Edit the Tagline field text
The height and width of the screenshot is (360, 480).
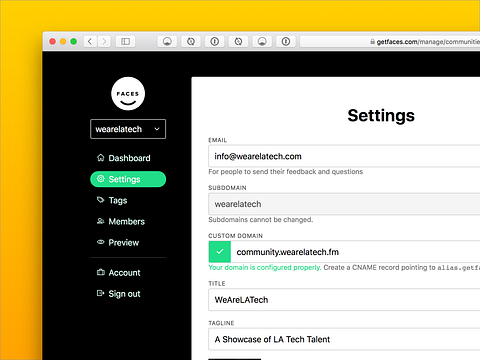pos(344,339)
